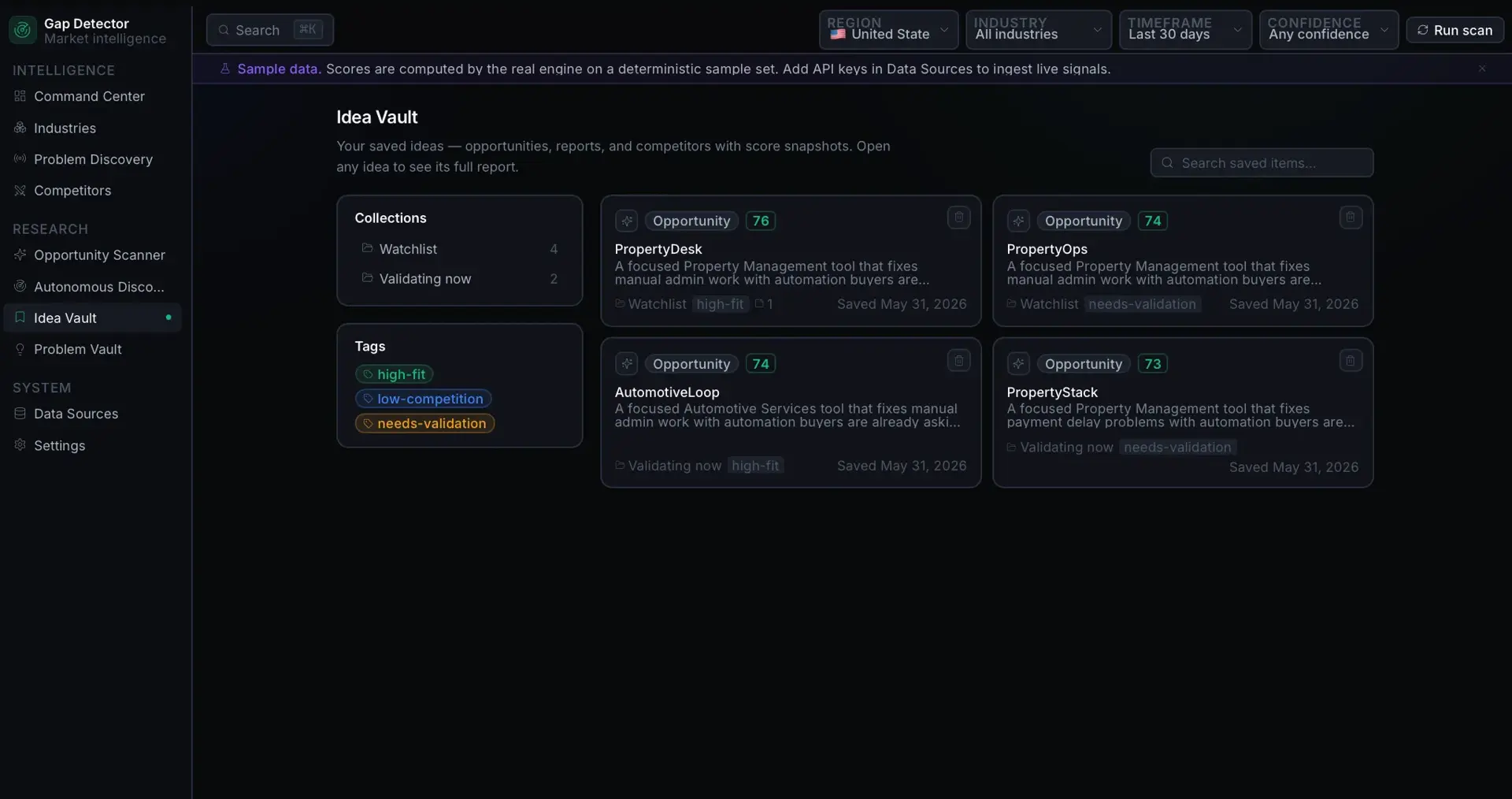Dismiss the Sample data banner
Screen dimensions: 1512x799
tap(1482, 69)
